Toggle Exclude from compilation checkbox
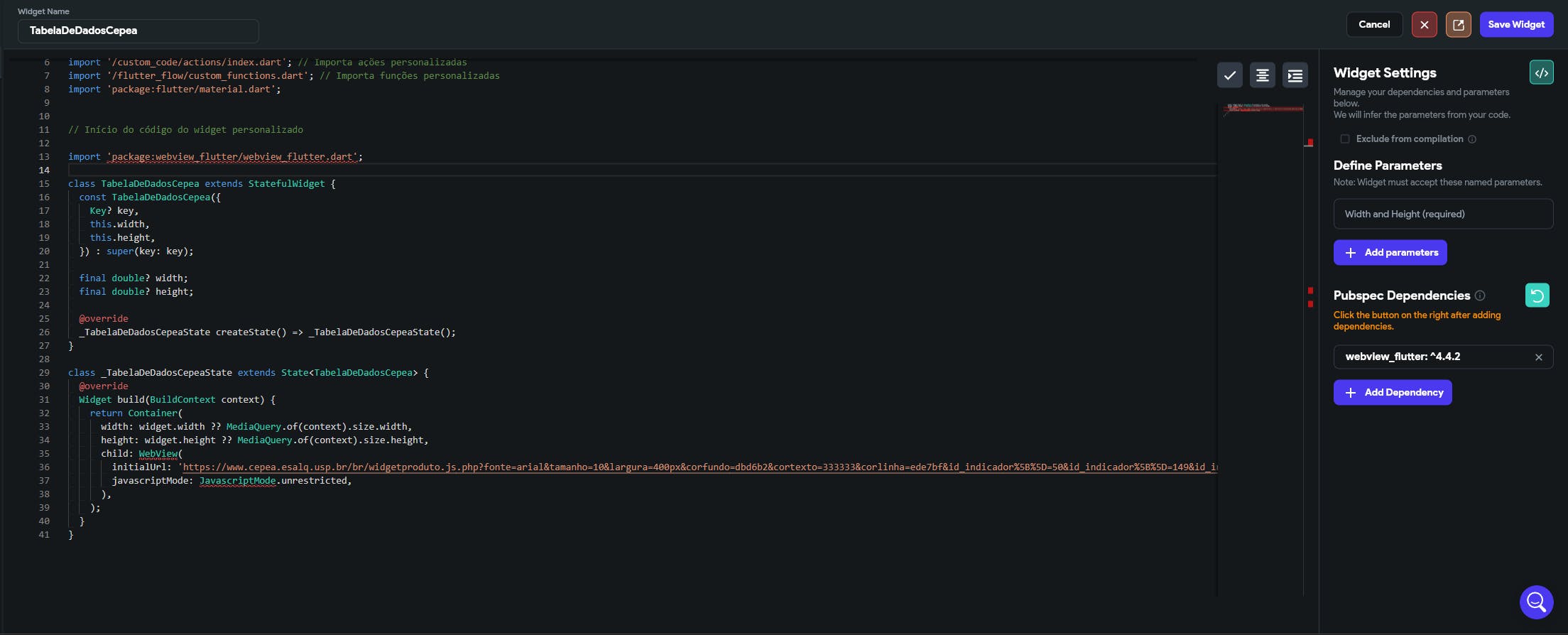The height and width of the screenshot is (635, 1568). pos(1344,139)
